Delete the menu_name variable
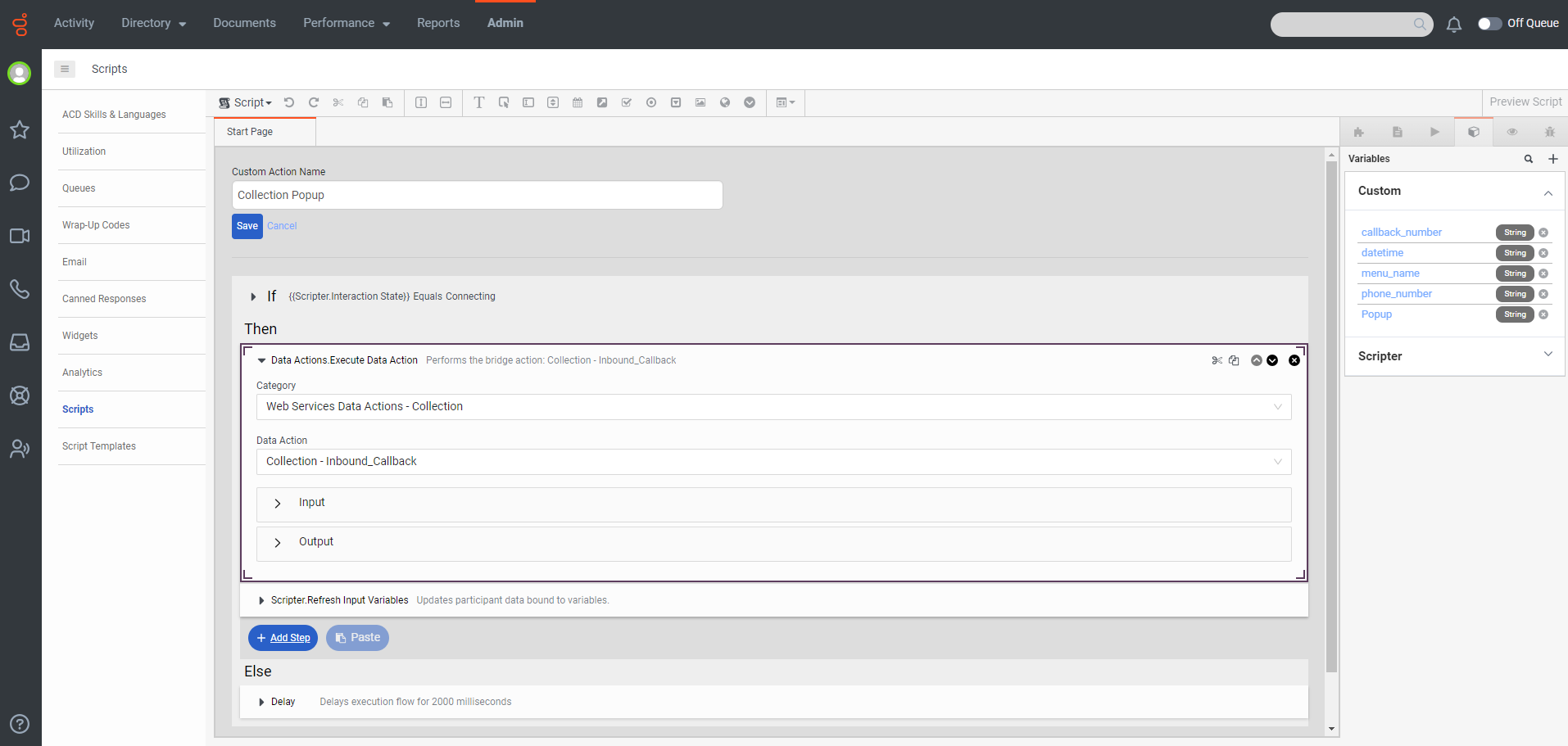 click(1543, 274)
